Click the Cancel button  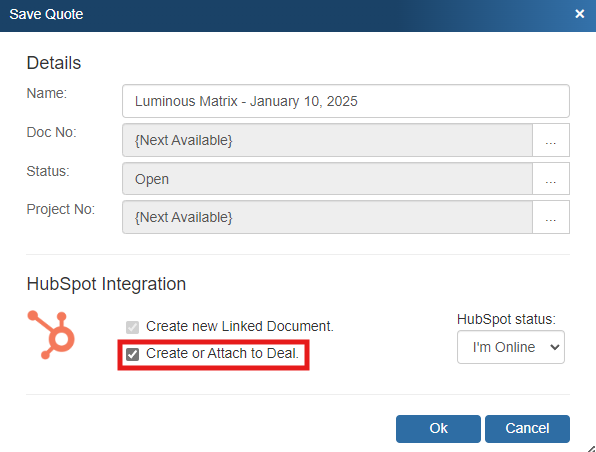pyautogui.click(x=527, y=429)
